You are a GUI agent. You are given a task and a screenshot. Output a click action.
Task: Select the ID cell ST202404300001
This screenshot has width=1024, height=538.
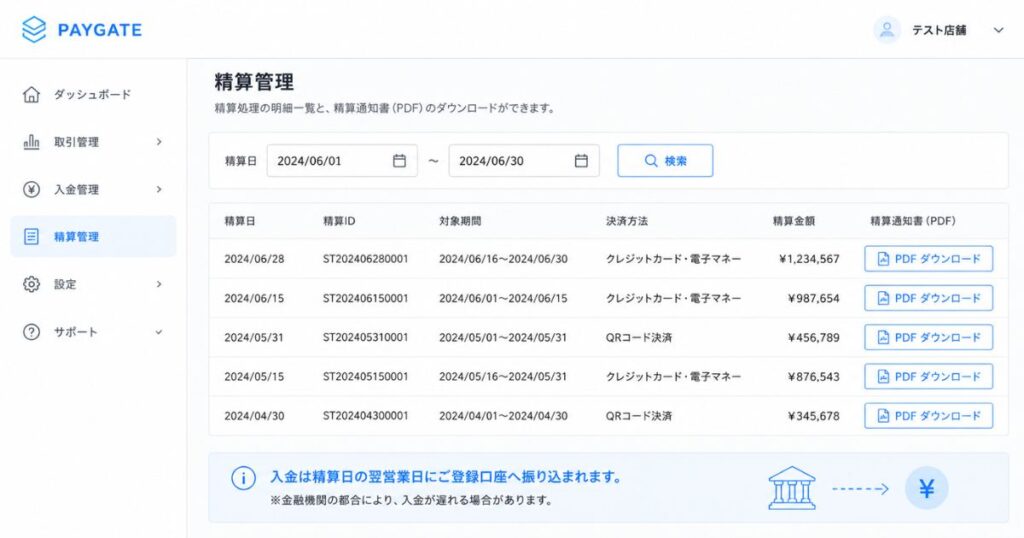pyautogui.click(x=365, y=415)
